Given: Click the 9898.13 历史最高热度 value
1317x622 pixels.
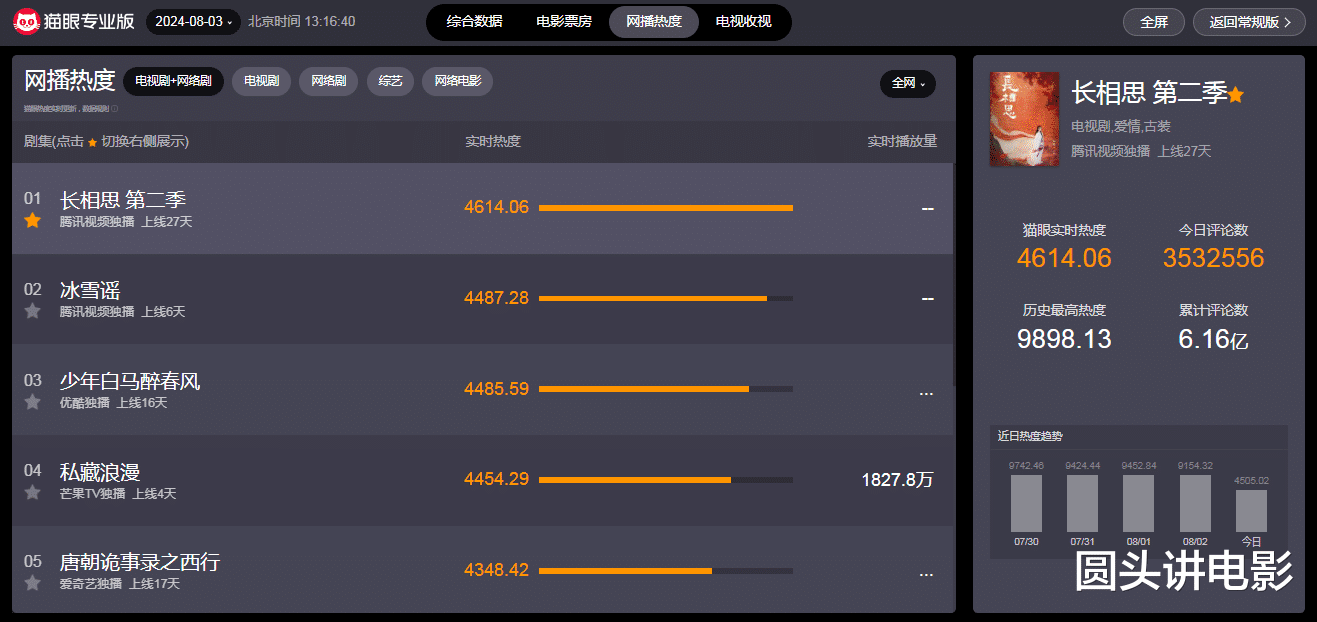Looking at the screenshot, I should 1064,339.
